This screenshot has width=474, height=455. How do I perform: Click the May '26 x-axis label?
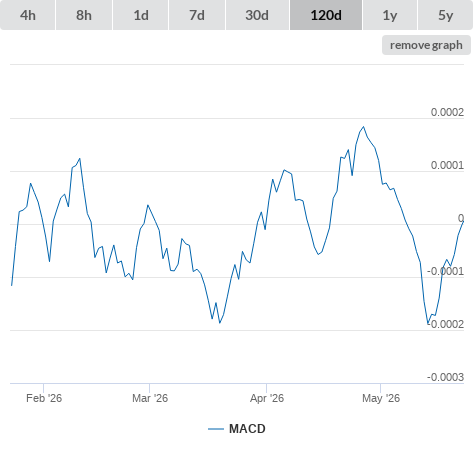point(381,398)
